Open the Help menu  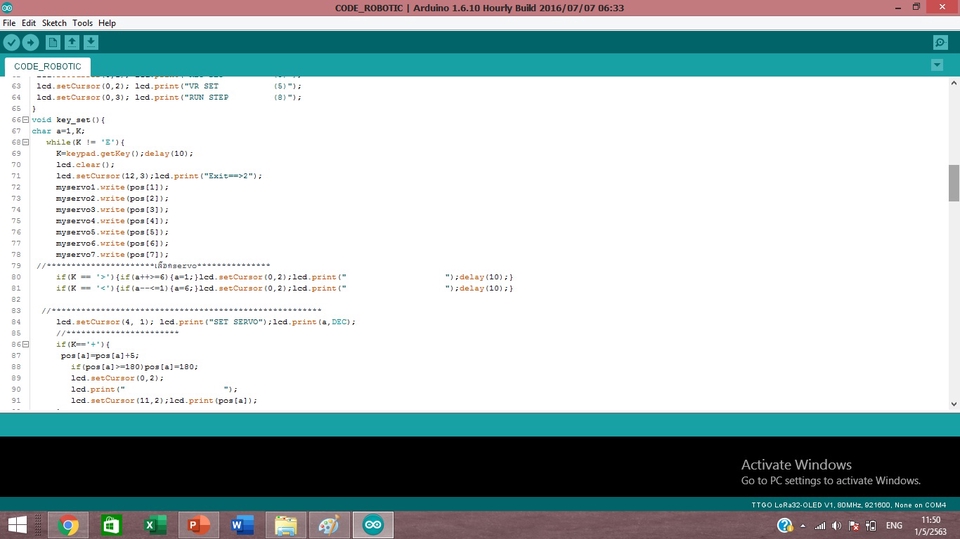[x=107, y=23]
